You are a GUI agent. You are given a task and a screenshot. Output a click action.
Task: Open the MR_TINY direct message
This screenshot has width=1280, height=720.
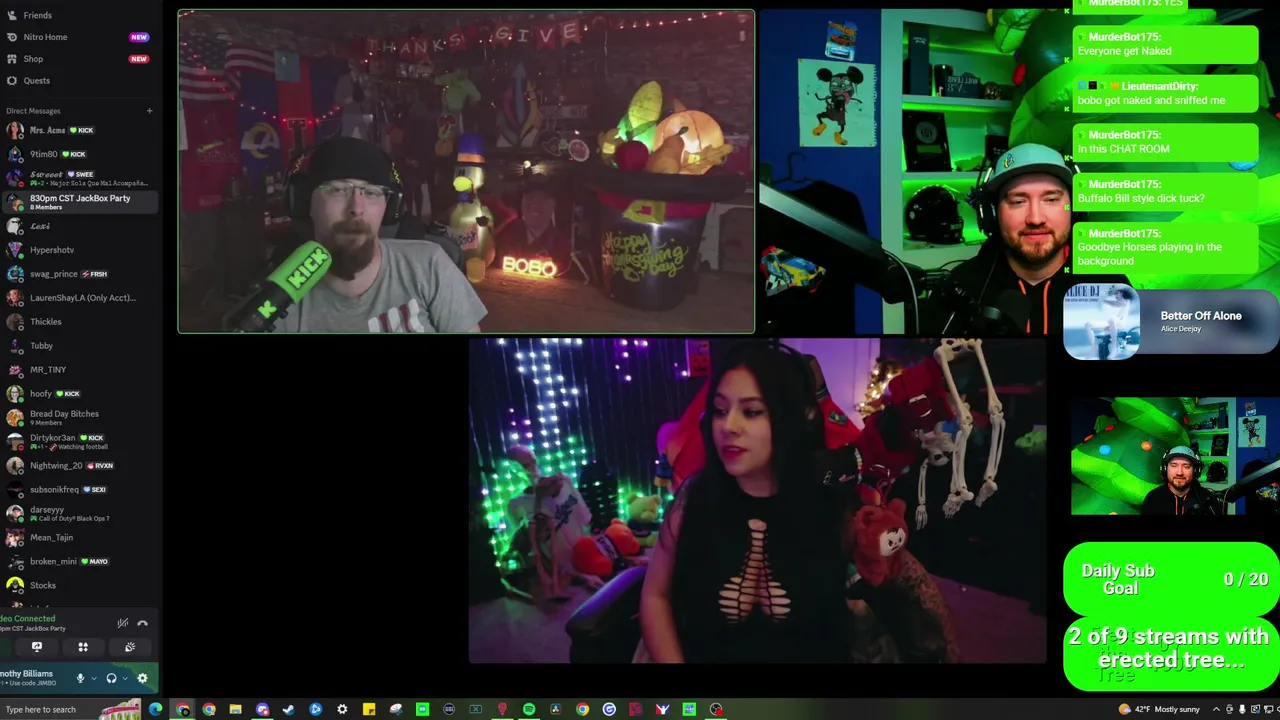79,370
